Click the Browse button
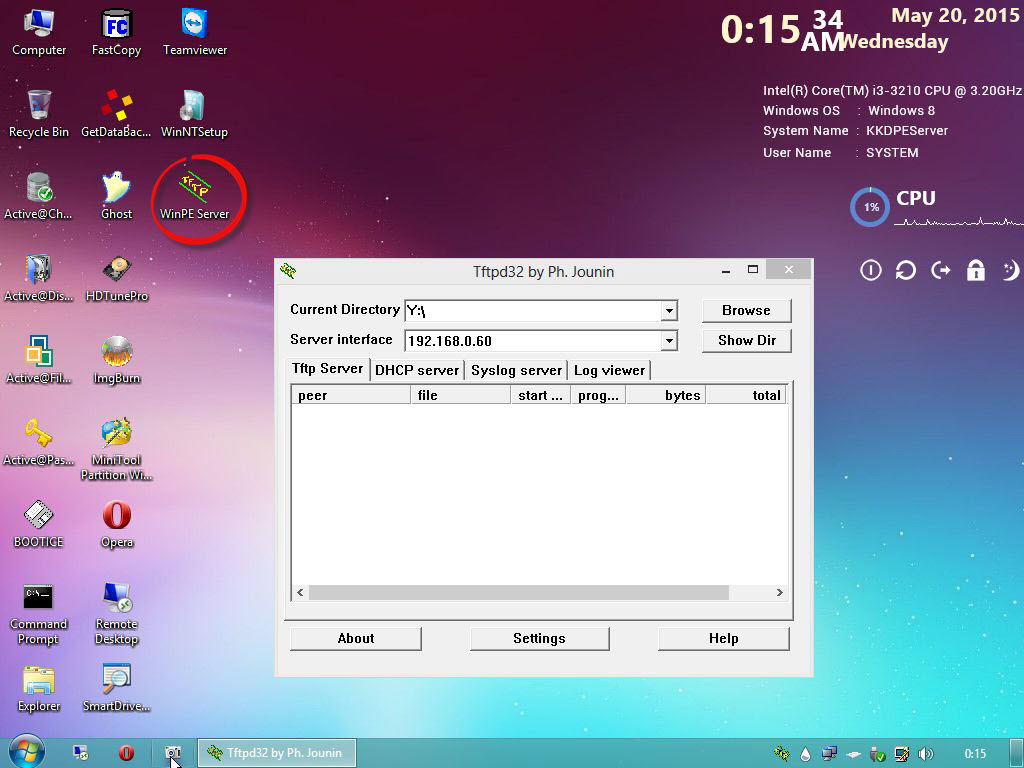 tap(746, 310)
